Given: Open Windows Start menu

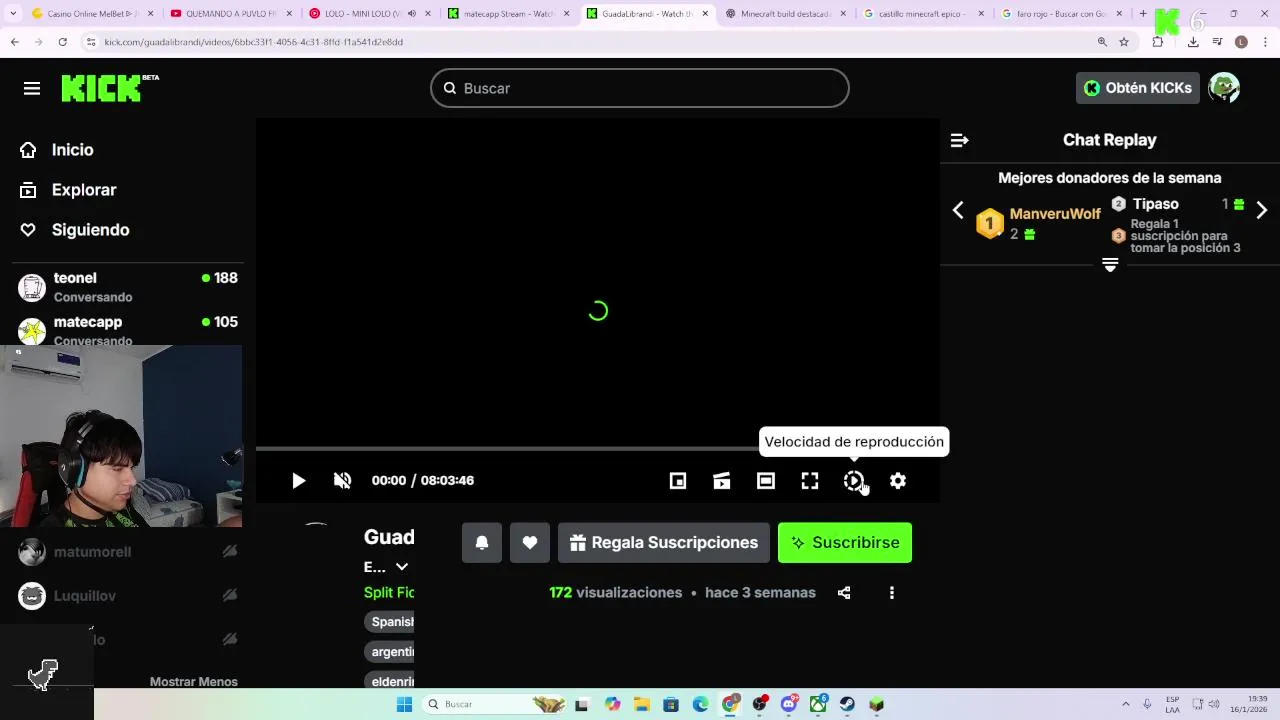Looking at the screenshot, I should (x=404, y=704).
